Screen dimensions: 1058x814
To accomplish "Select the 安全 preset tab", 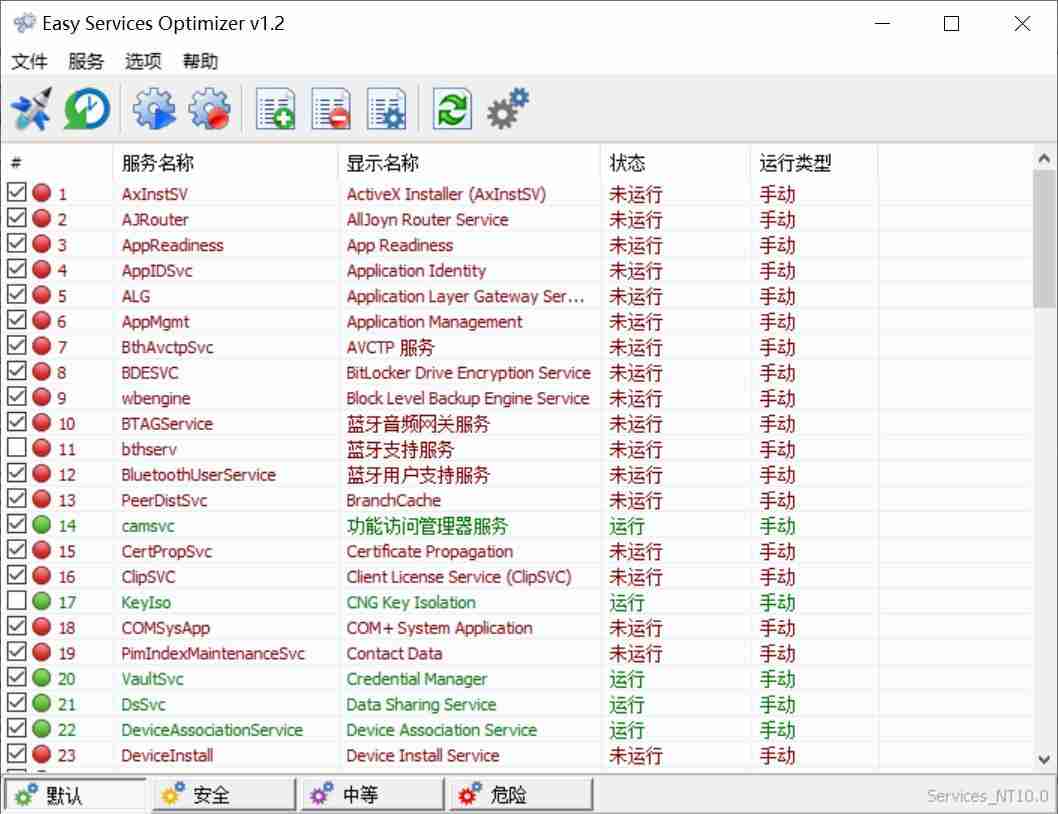I will point(223,795).
